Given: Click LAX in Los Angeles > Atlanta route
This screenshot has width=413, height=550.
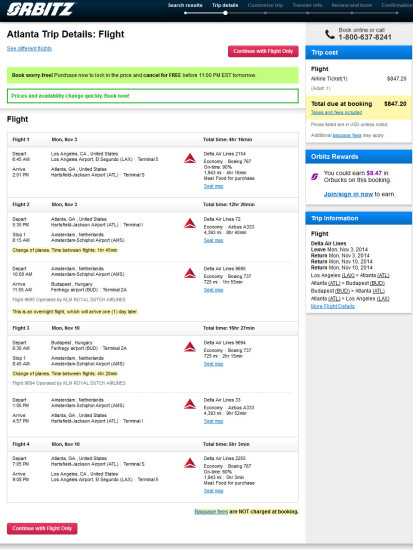Looking at the screenshot, I should click(348, 275).
